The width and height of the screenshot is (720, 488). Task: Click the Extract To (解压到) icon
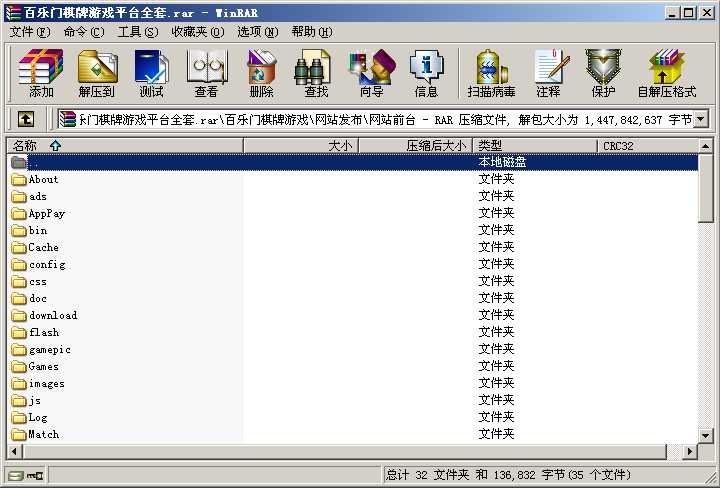tap(97, 73)
